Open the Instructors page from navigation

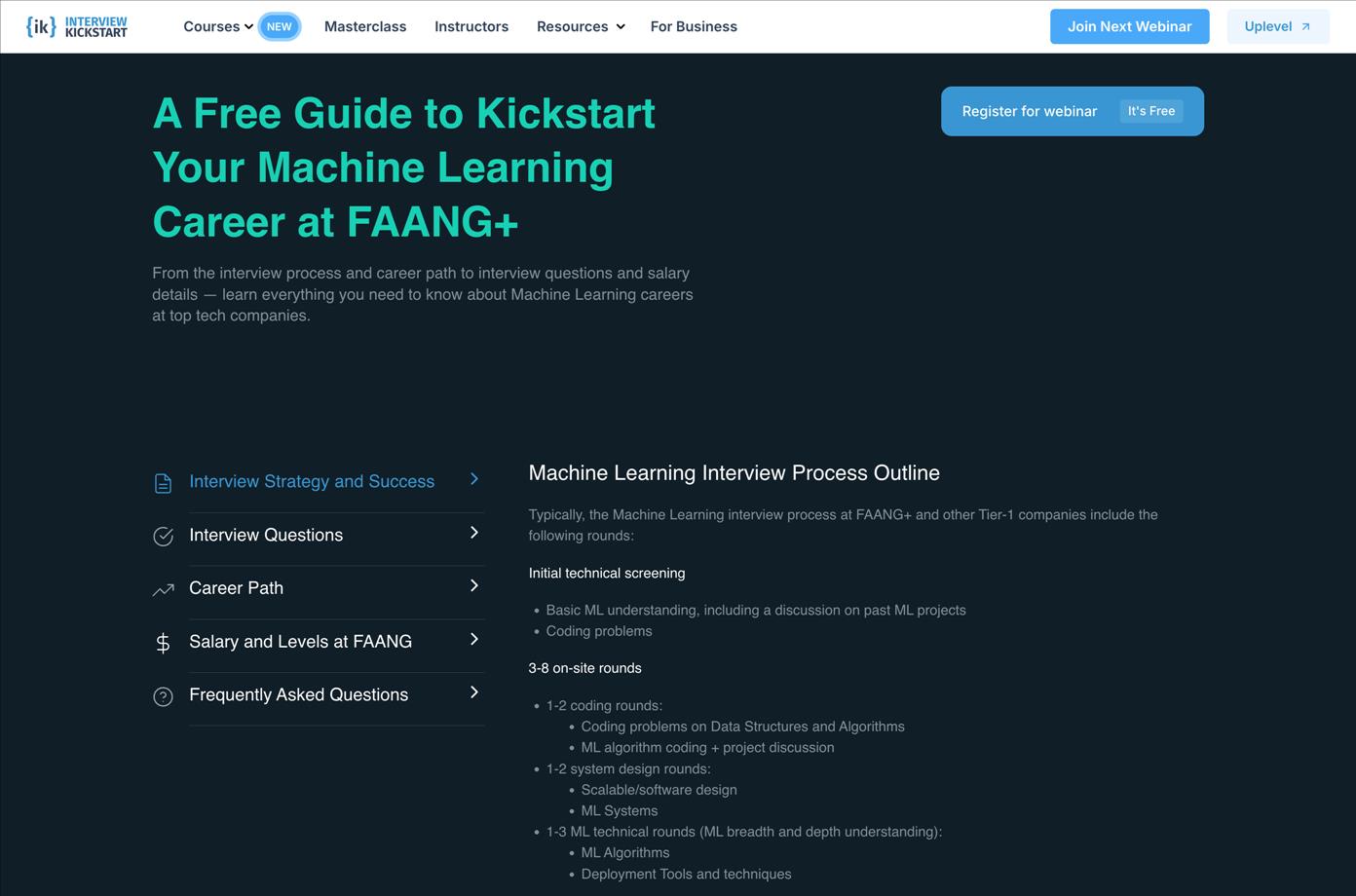point(471,26)
